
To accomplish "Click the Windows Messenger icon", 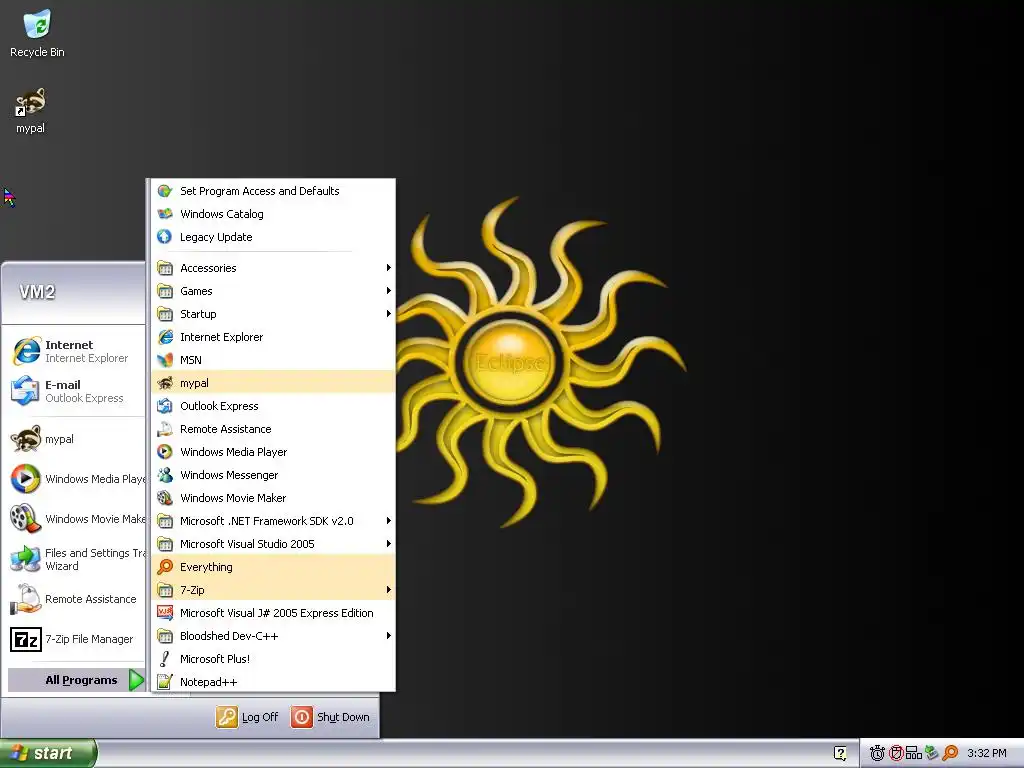I will coord(165,475).
